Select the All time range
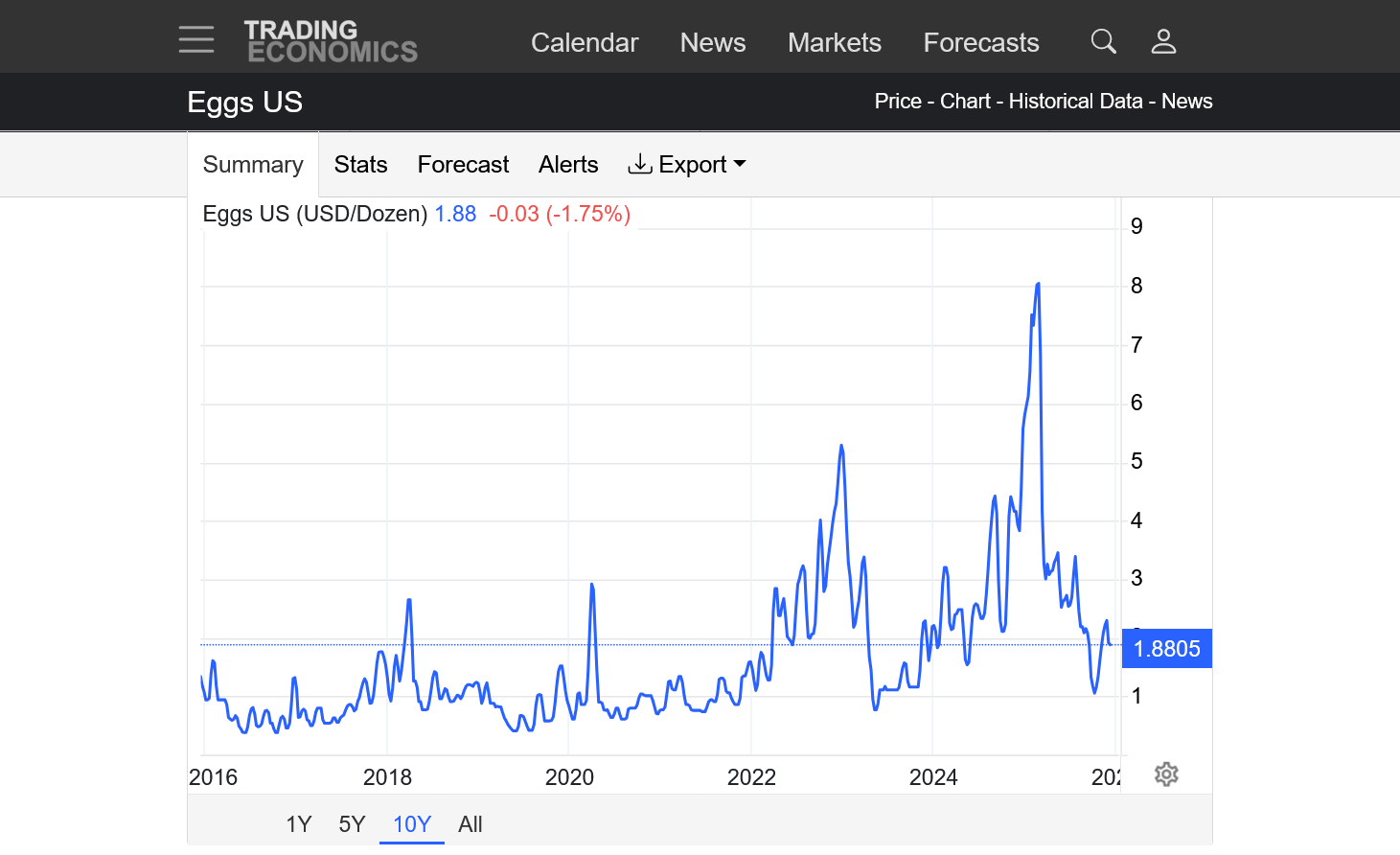The height and width of the screenshot is (855, 1400). pos(470,824)
